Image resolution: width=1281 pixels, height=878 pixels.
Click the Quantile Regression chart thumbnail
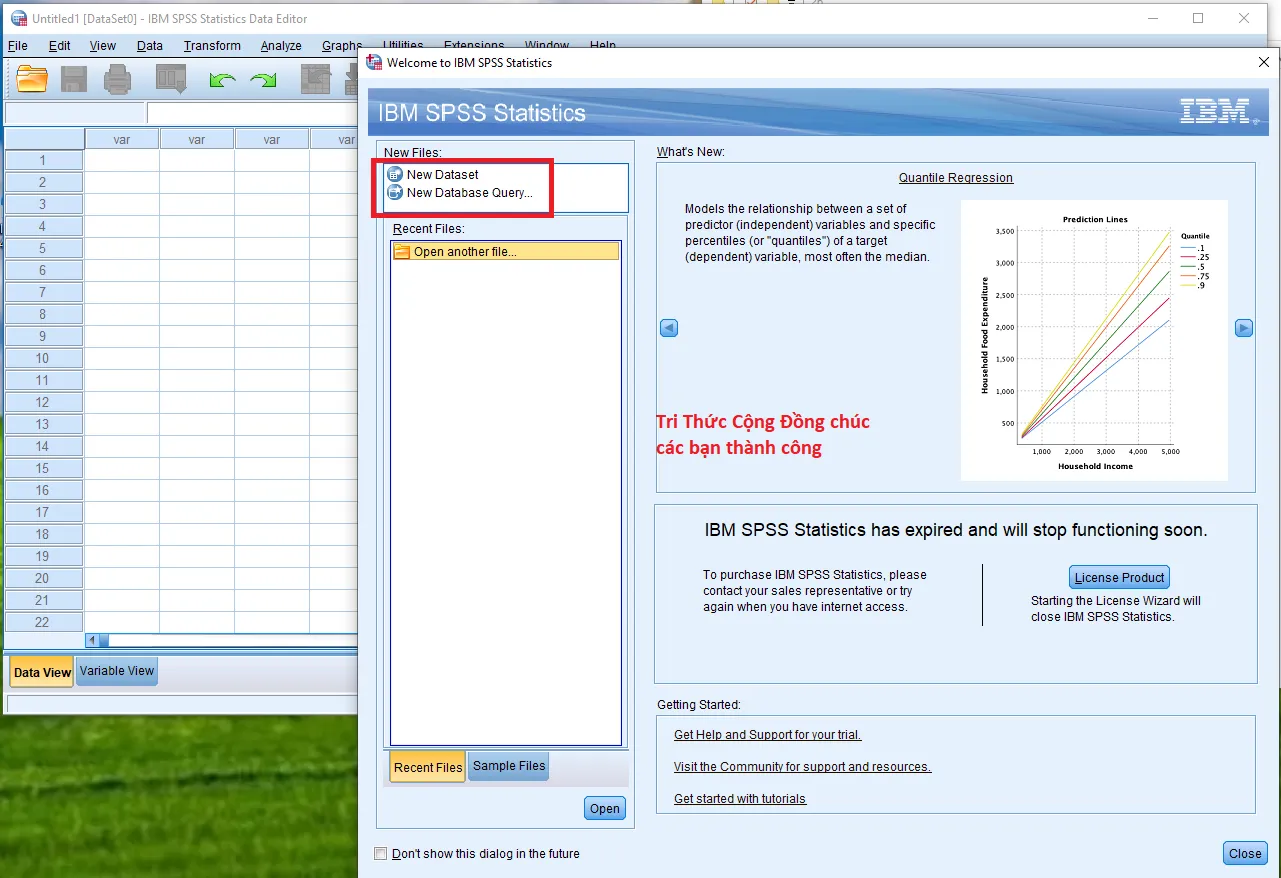click(1094, 340)
